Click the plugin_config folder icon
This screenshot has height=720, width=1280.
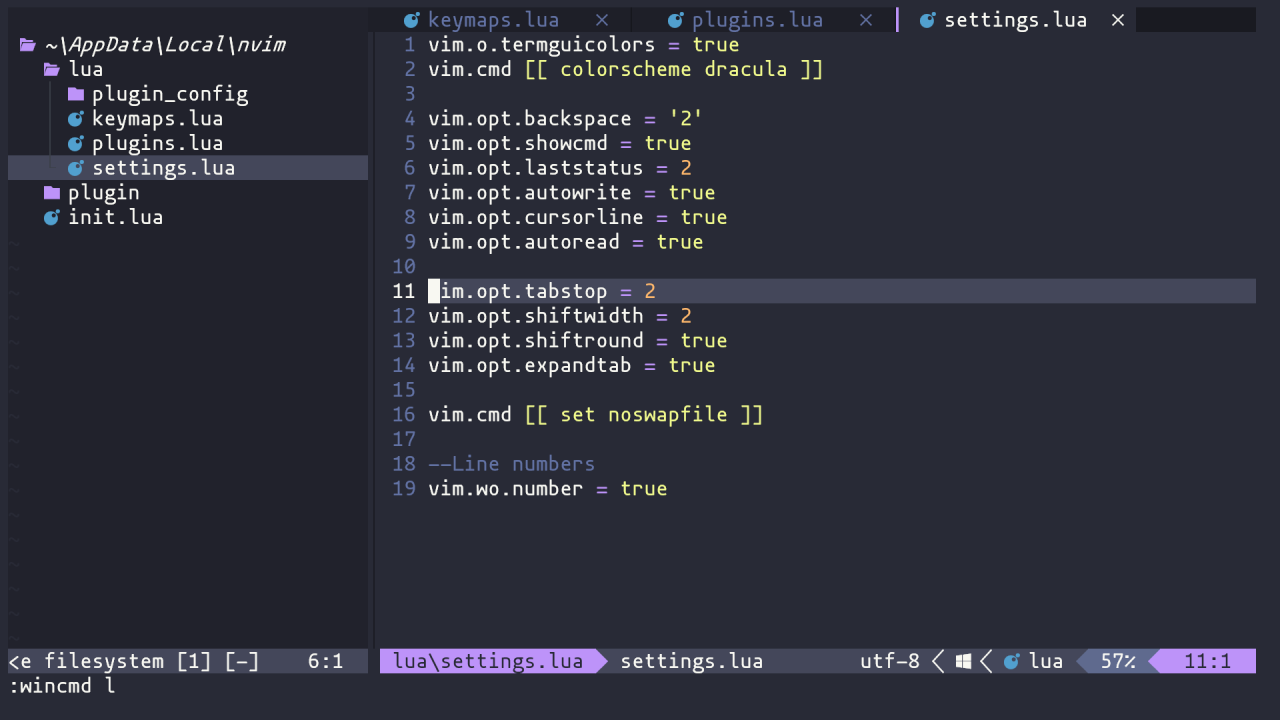click(x=75, y=93)
